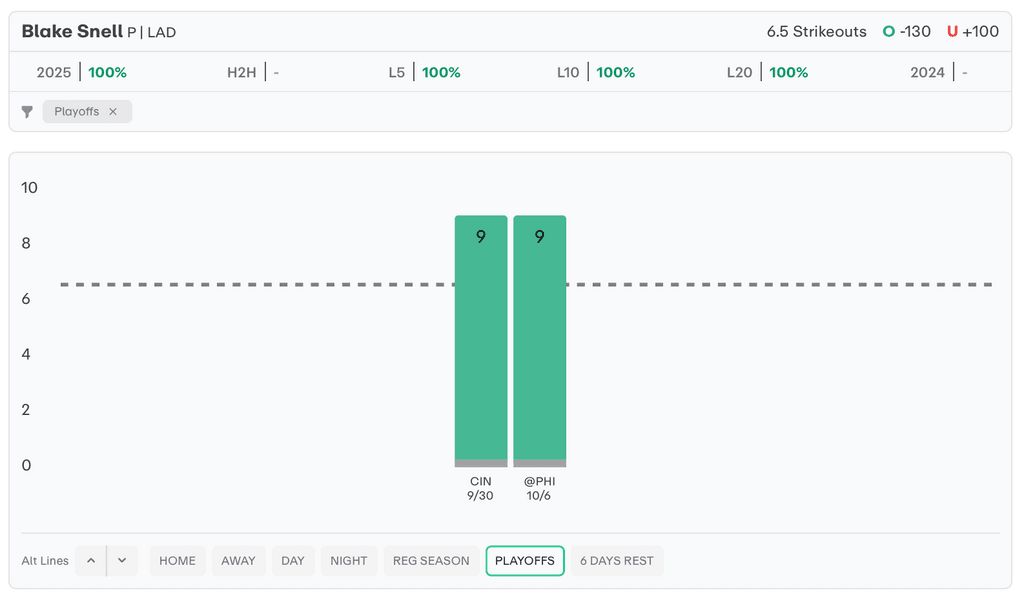
Task: Open the 2025 season stat tab
Action: [x=81, y=73]
